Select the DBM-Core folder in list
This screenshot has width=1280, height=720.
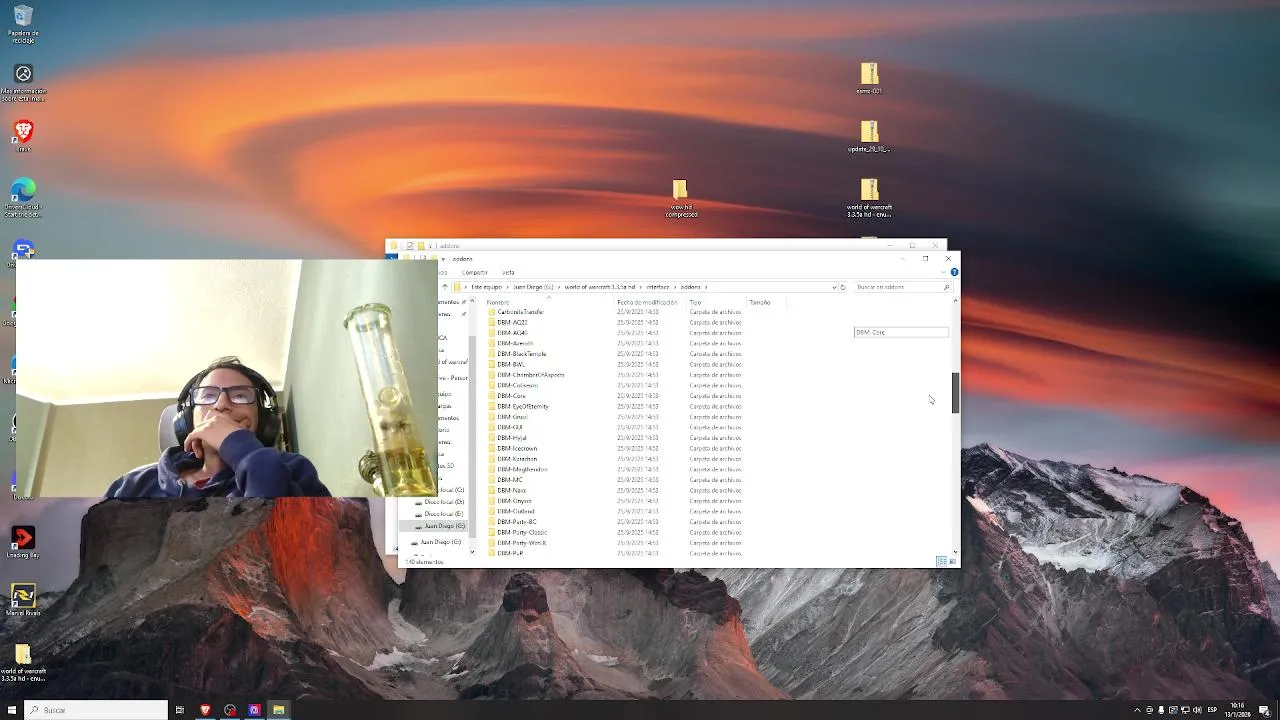511,396
